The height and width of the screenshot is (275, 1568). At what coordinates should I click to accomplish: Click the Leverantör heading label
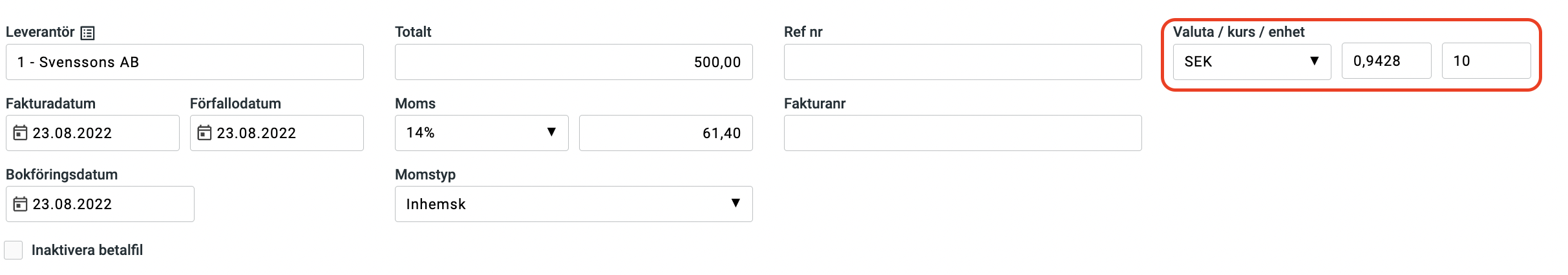[x=40, y=32]
